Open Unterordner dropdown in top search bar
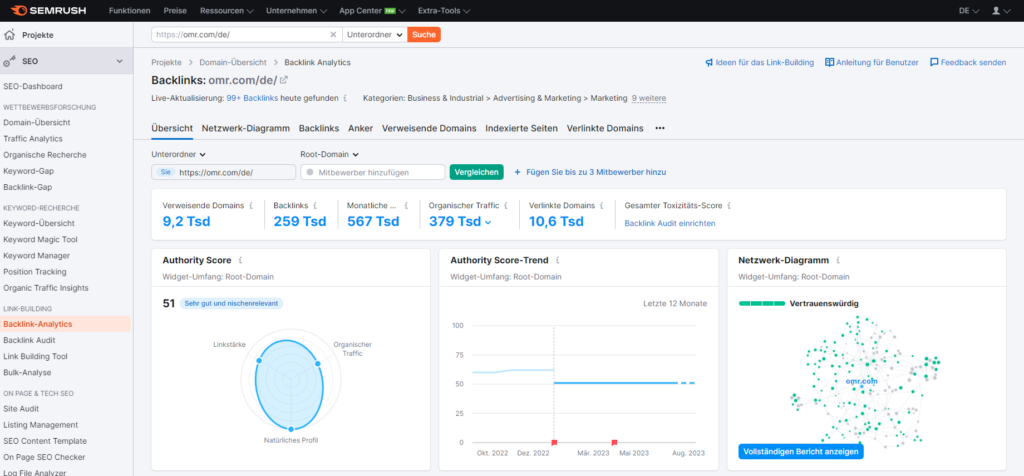Screen dimensions: 1024x476 pos(373,34)
